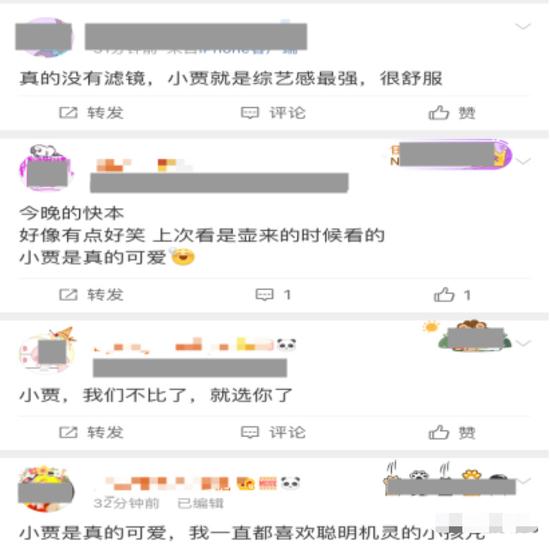Expand chevron menu on 就选你了 post
This screenshot has width=550, height=545.
pos(523,343)
